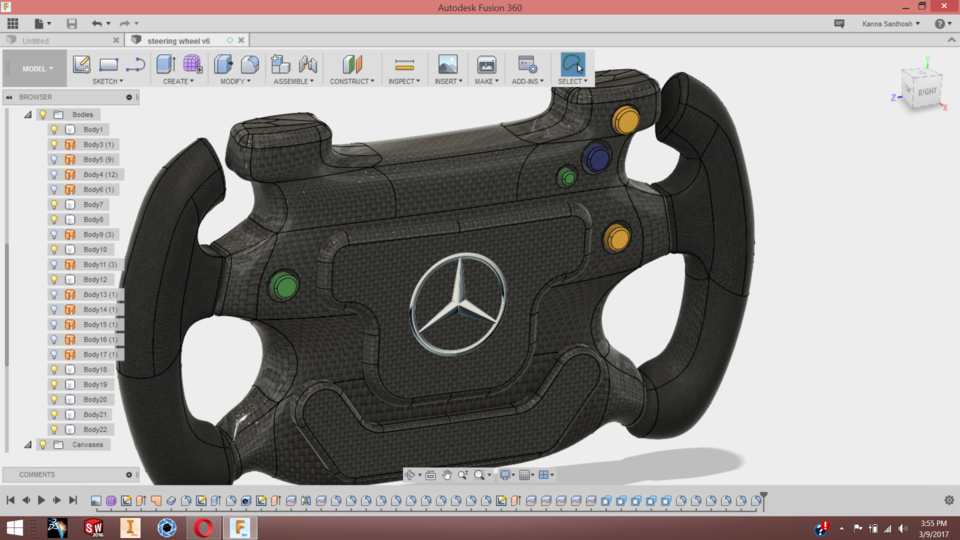This screenshot has height=540, width=960.
Task: Toggle visibility bulb for Body1
Action: (54, 129)
